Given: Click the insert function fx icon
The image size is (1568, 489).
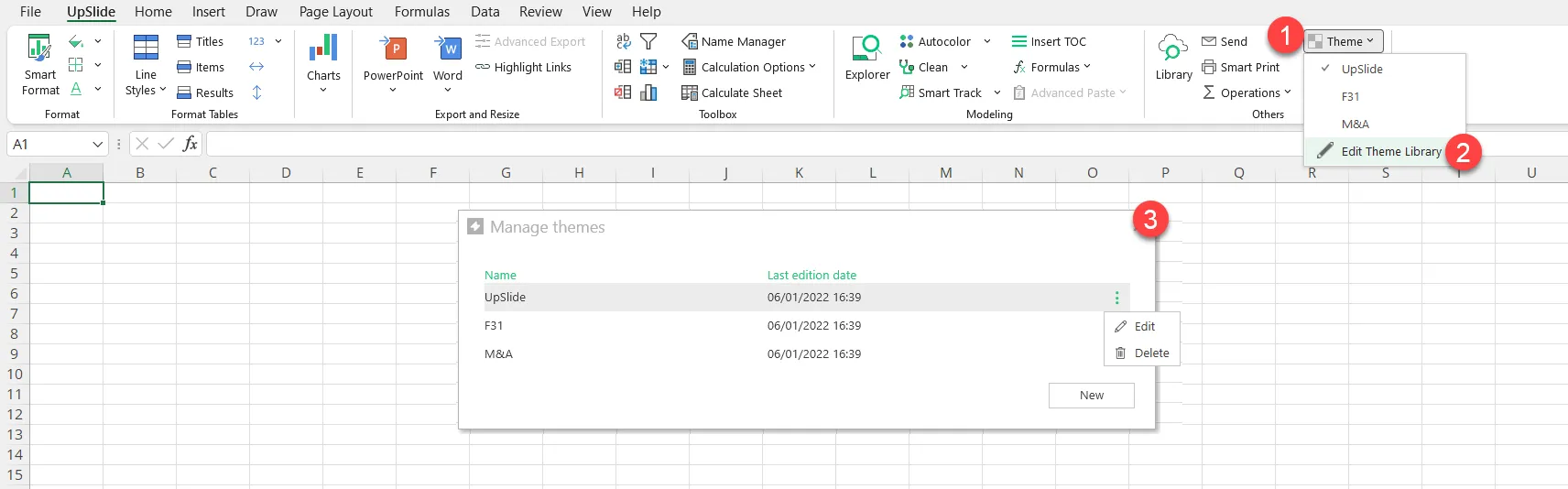Looking at the screenshot, I should pos(191,144).
